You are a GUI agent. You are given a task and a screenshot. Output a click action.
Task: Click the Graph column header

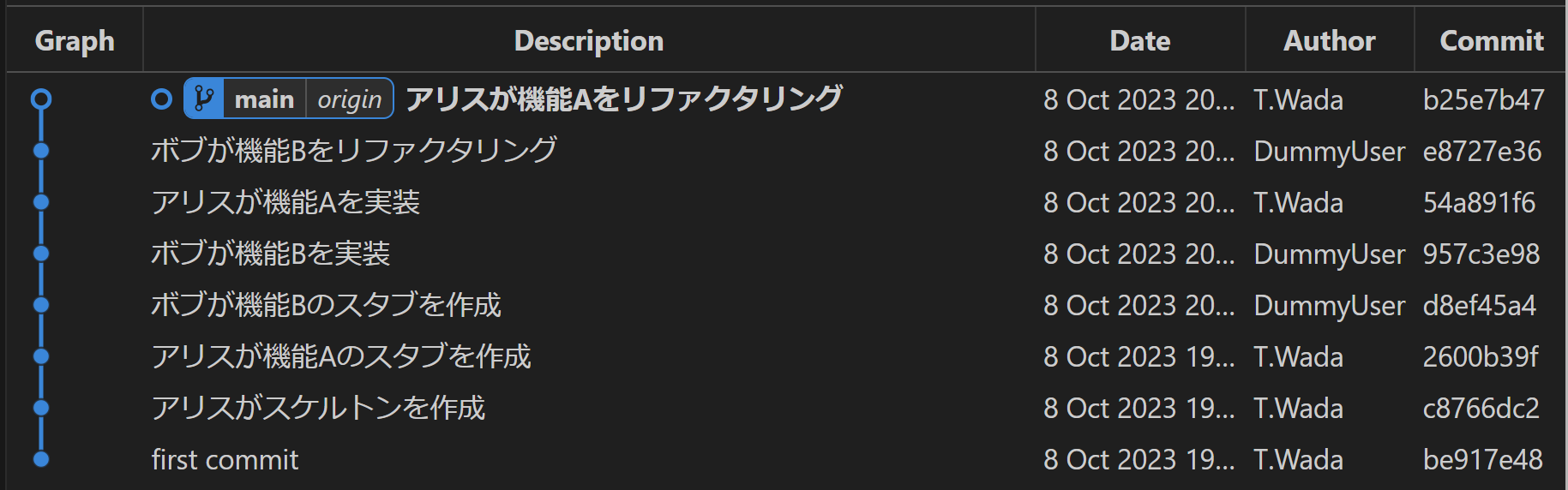(x=75, y=40)
